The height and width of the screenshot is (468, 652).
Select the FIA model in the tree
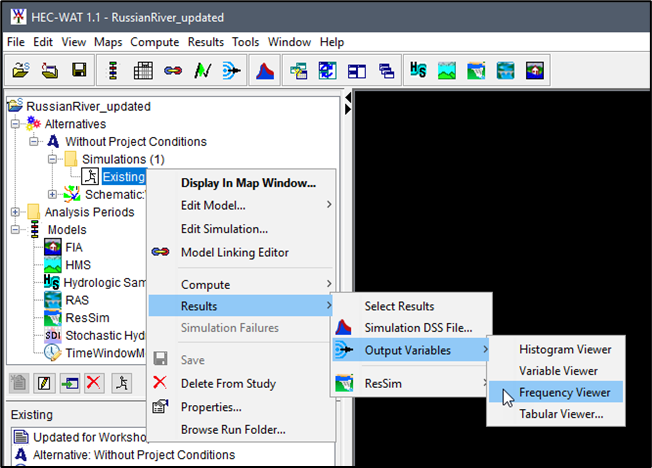click(x=74, y=248)
